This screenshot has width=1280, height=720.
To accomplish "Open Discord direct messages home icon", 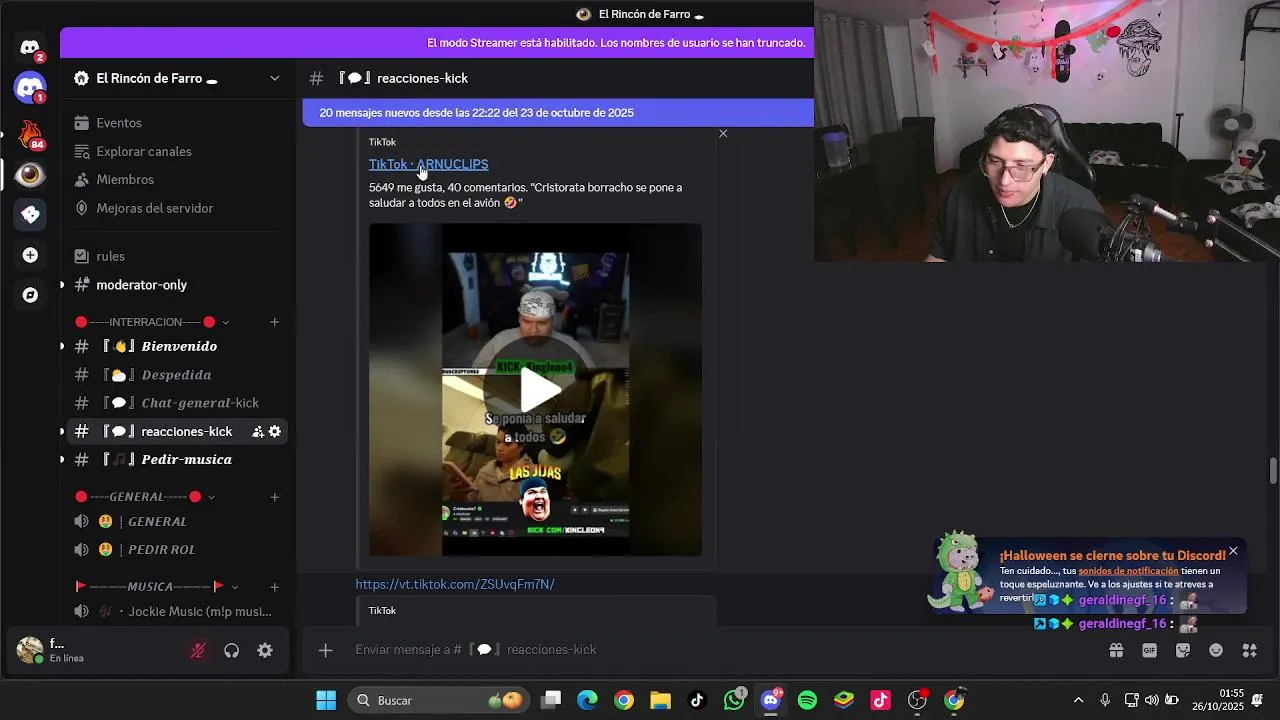I will click(30, 48).
